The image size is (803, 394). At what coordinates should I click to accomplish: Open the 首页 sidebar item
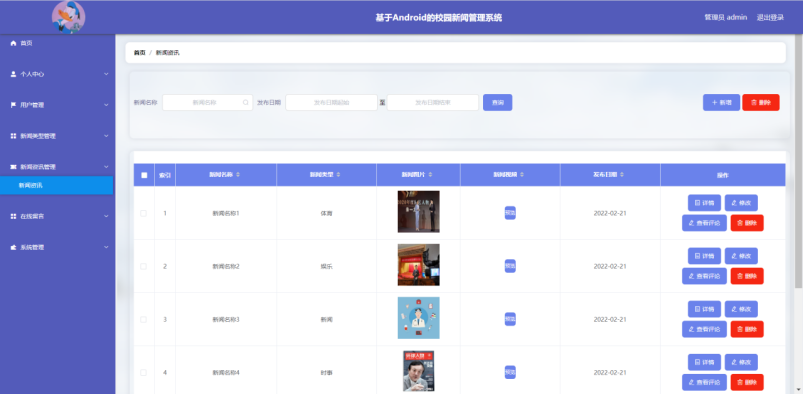click(x=56, y=44)
